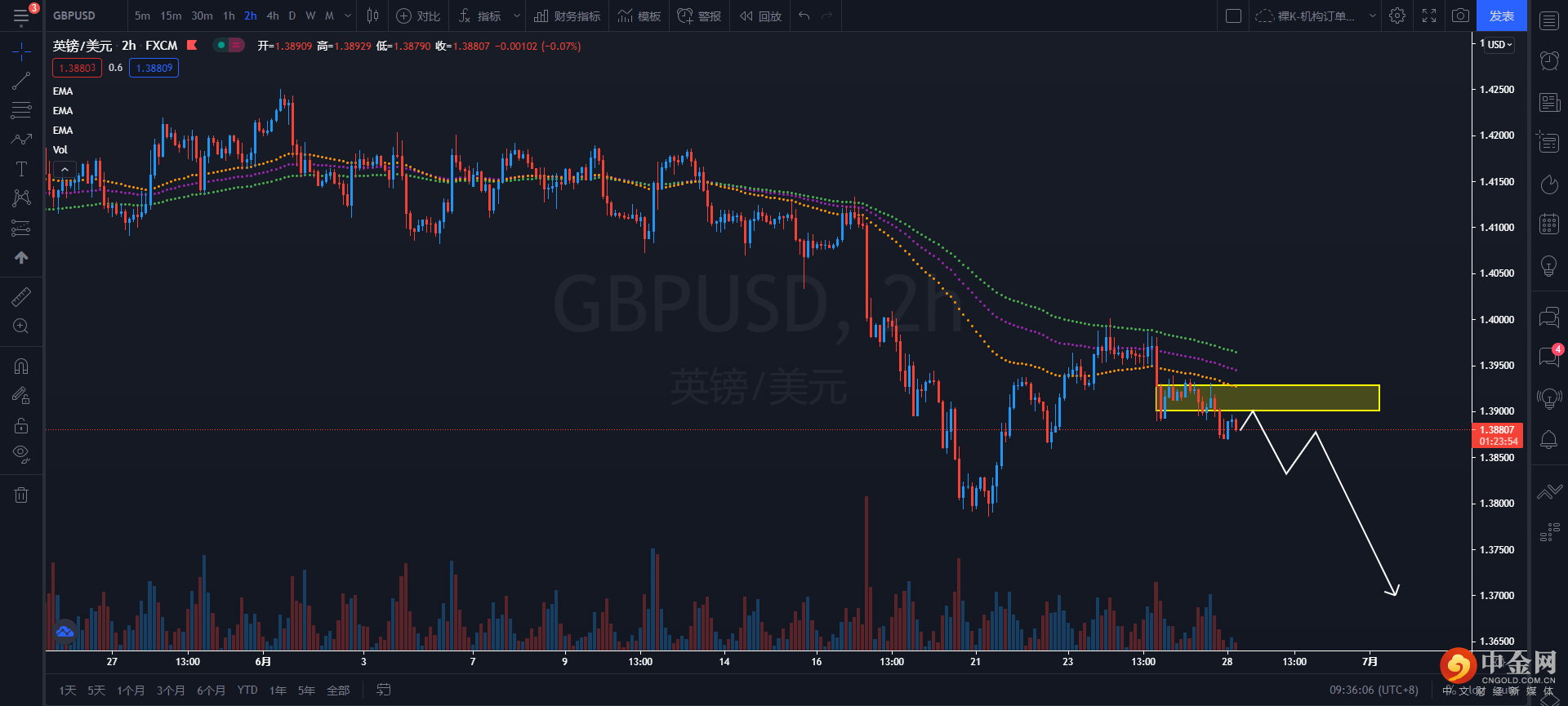The width and height of the screenshot is (1568, 706).
Task: Select the text annotation tool
Action: 21,169
